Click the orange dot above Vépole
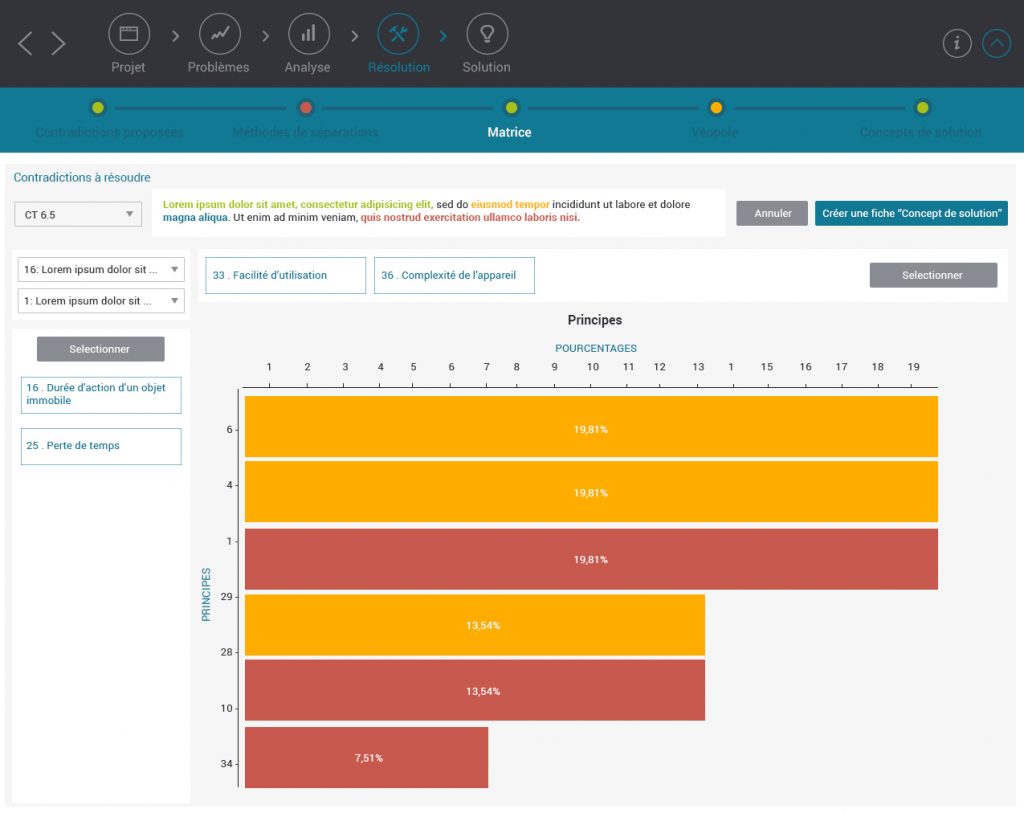This screenshot has width=1024, height=813. point(716,108)
